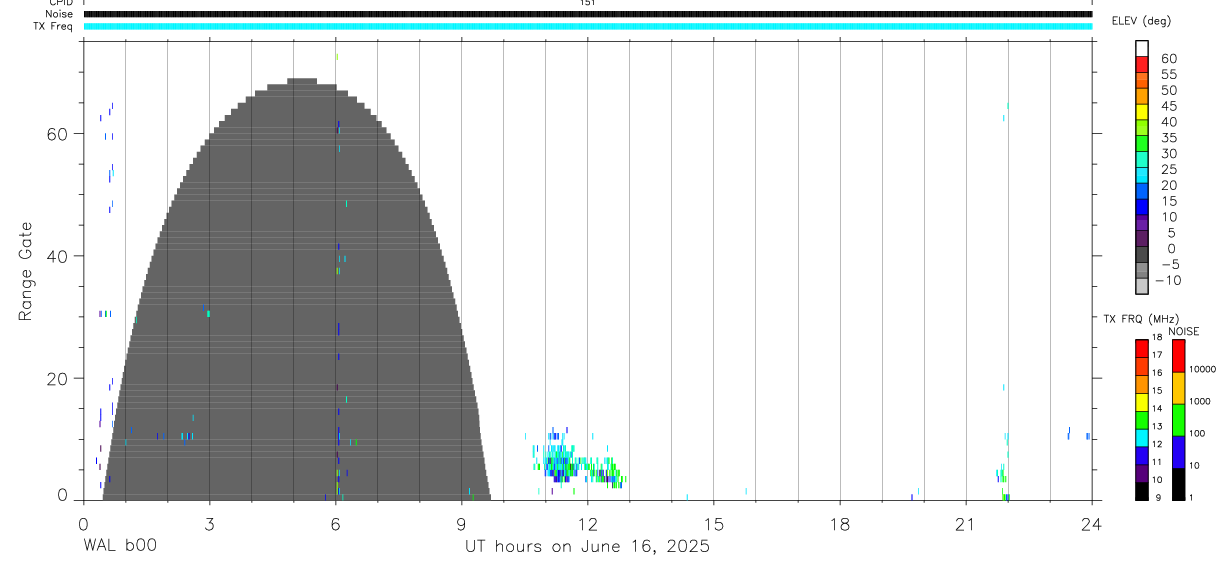Image resolution: width=1228 pixels, height=567 pixels.
Task: Click the Range Gate axis tick "20"
Action: pos(58,378)
